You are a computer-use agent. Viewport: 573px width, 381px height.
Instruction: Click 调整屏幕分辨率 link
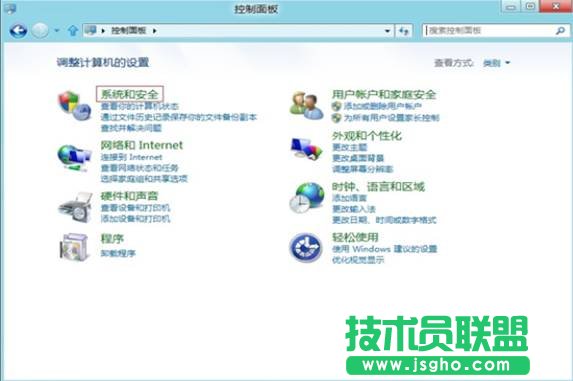point(362,169)
